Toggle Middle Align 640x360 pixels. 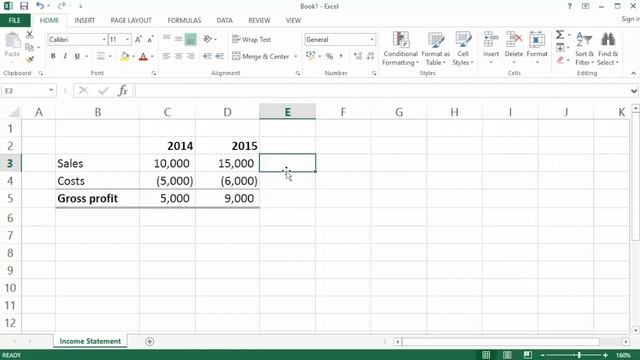coord(178,39)
